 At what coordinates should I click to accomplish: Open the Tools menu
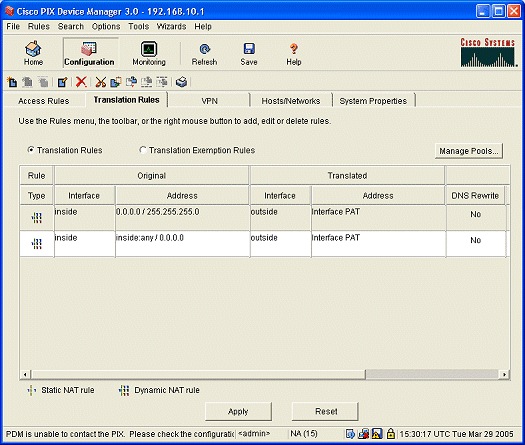[139, 26]
